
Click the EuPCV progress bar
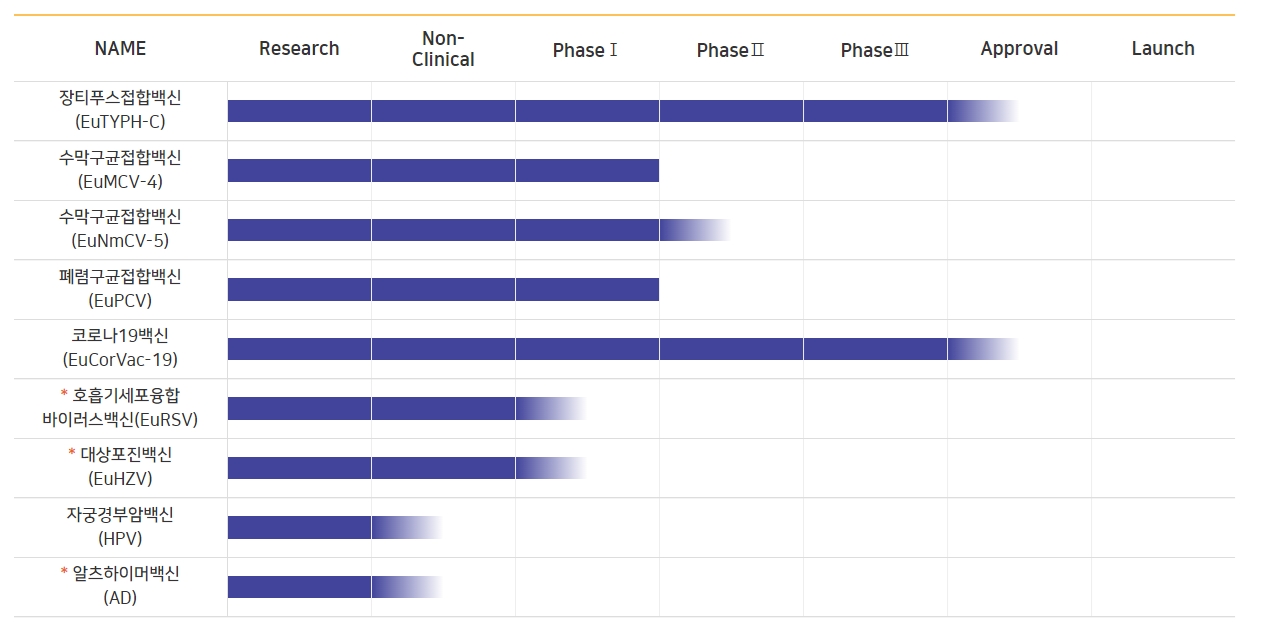(443, 289)
